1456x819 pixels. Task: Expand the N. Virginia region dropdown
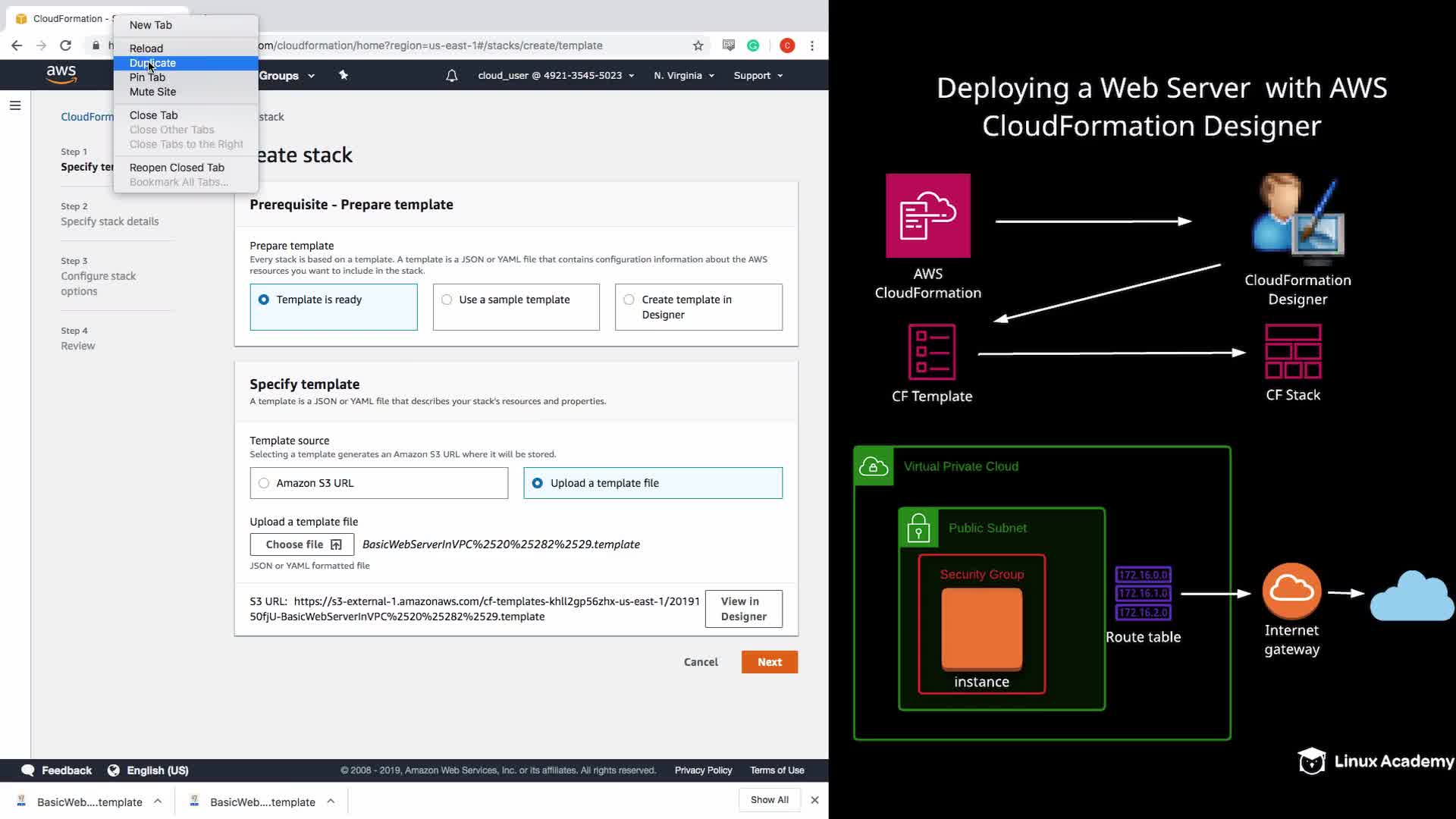point(683,76)
